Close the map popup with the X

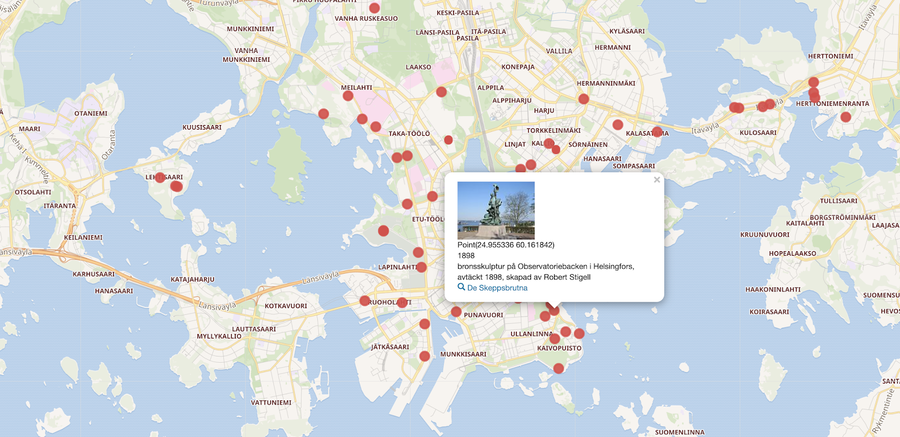click(x=657, y=181)
